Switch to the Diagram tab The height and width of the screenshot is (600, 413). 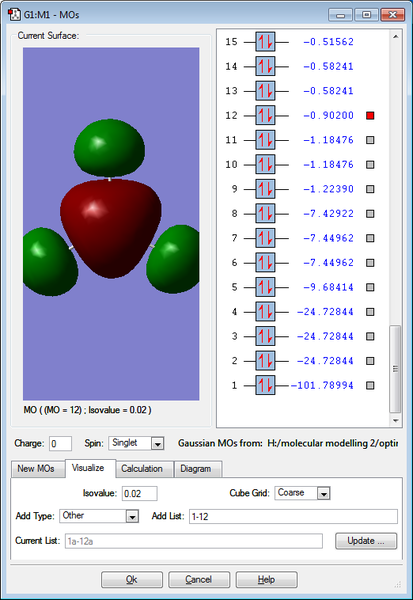[198, 469]
